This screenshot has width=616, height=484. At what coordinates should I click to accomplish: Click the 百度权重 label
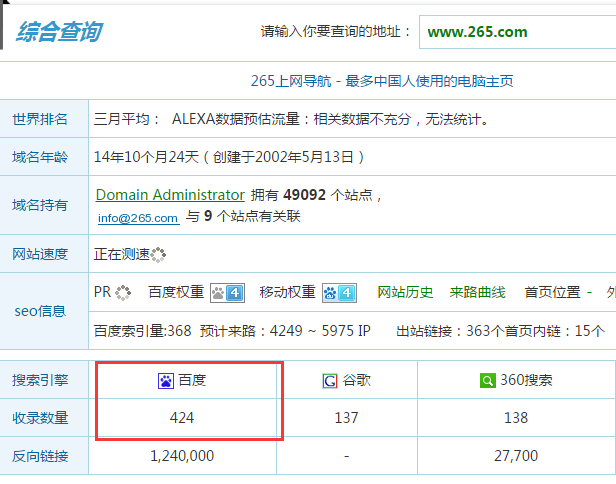(x=176, y=292)
